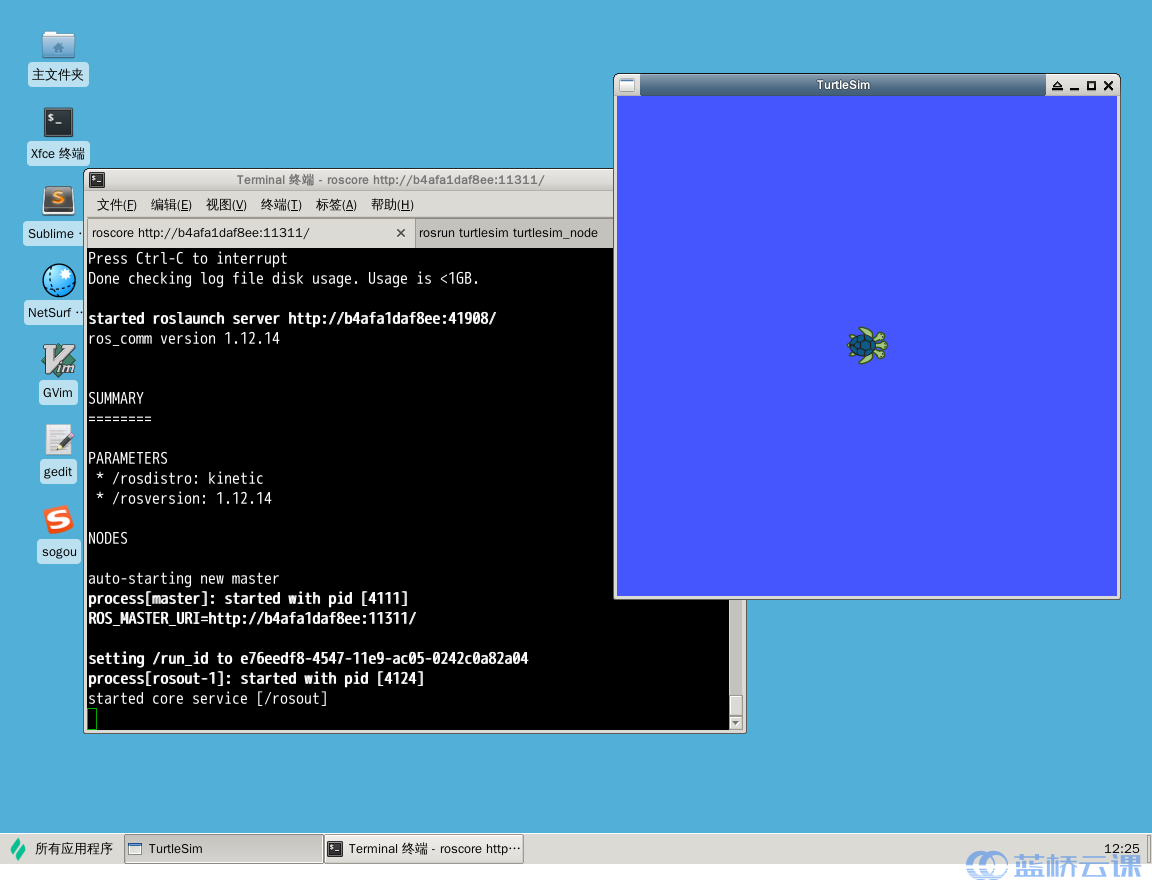The height and width of the screenshot is (896, 1152).
Task: Switch to the rosrun turtlesim_node tab
Action: coord(508,233)
